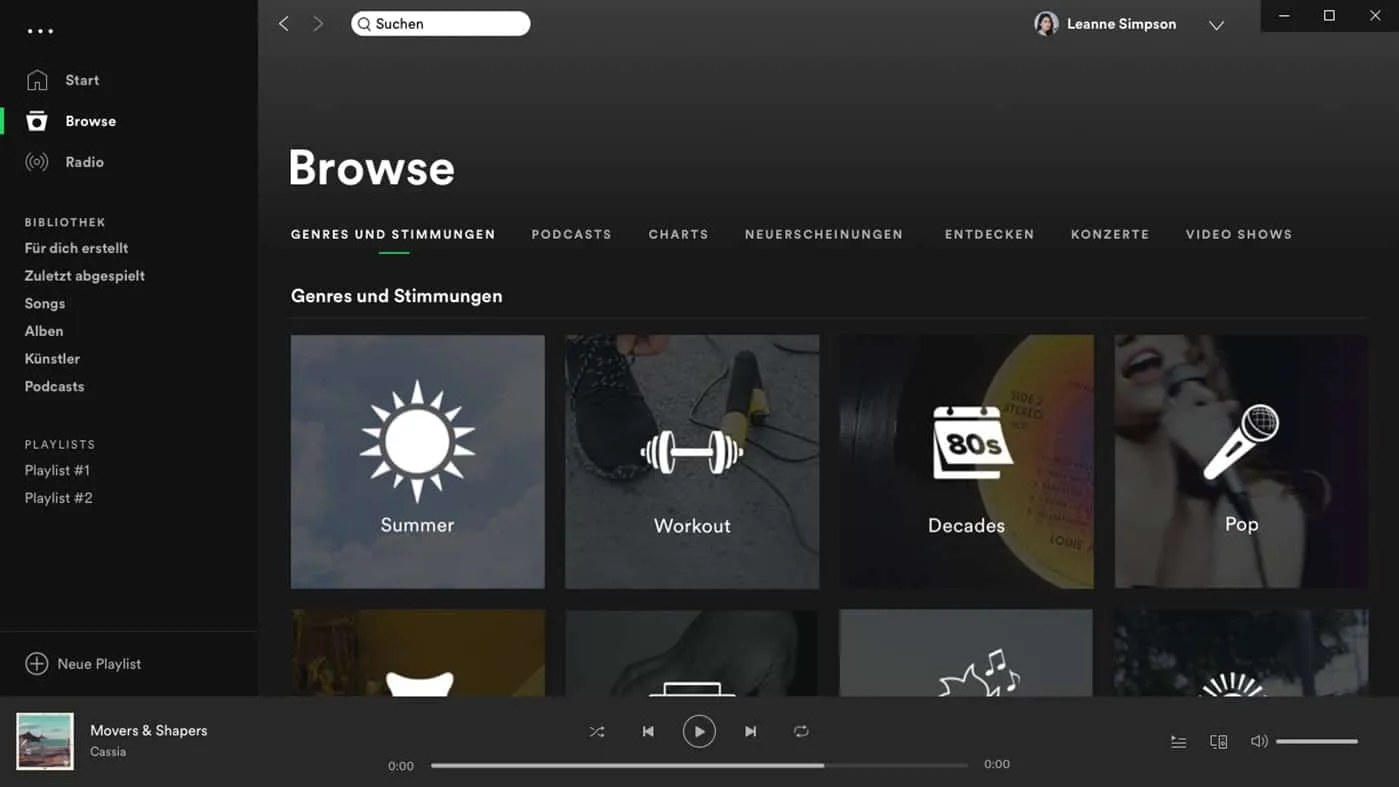1399x787 pixels.
Task: Expand the Leanne Simpson account menu
Action: (x=1216, y=25)
